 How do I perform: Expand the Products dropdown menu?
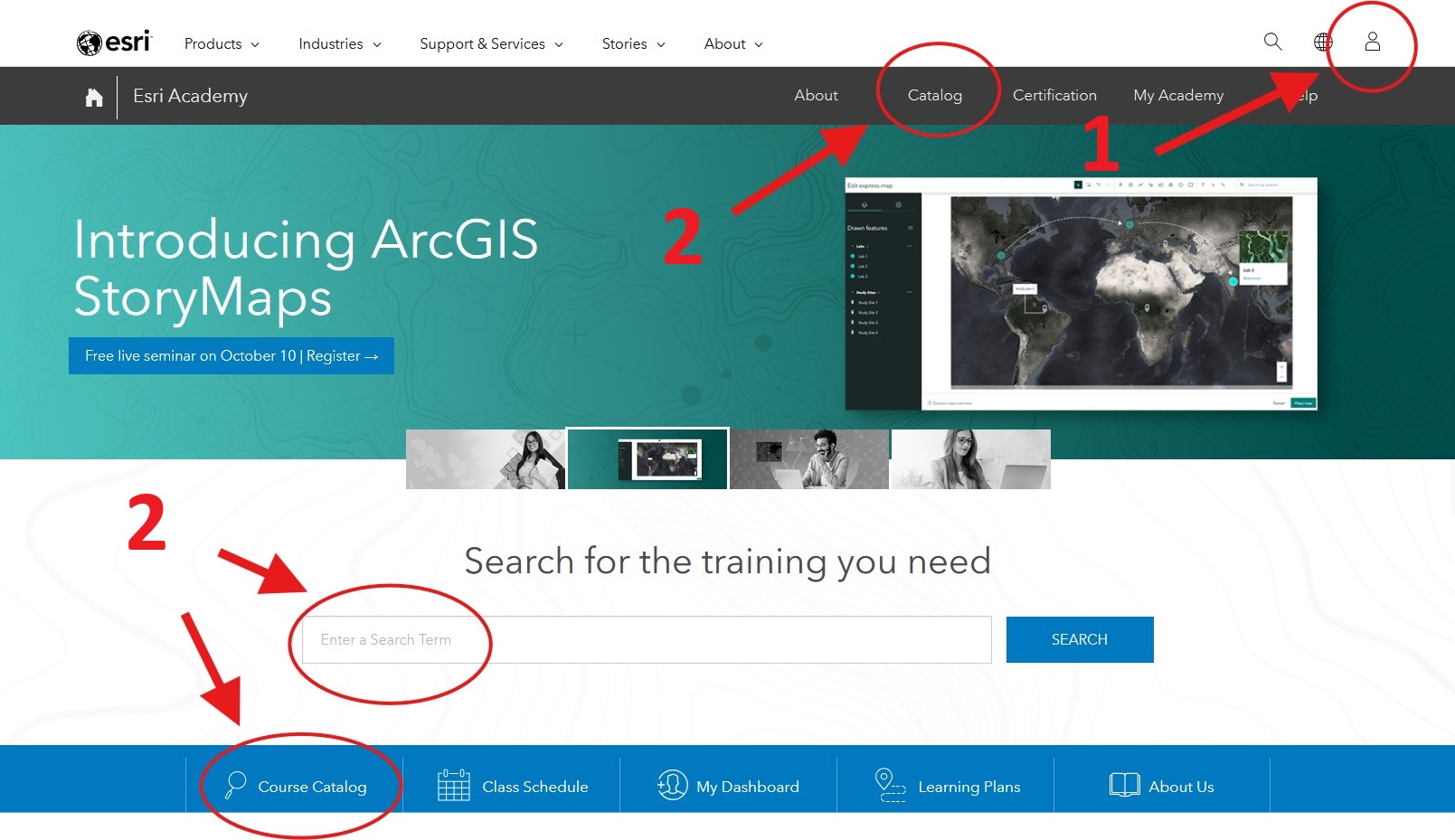pyautogui.click(x=222, y=43)
